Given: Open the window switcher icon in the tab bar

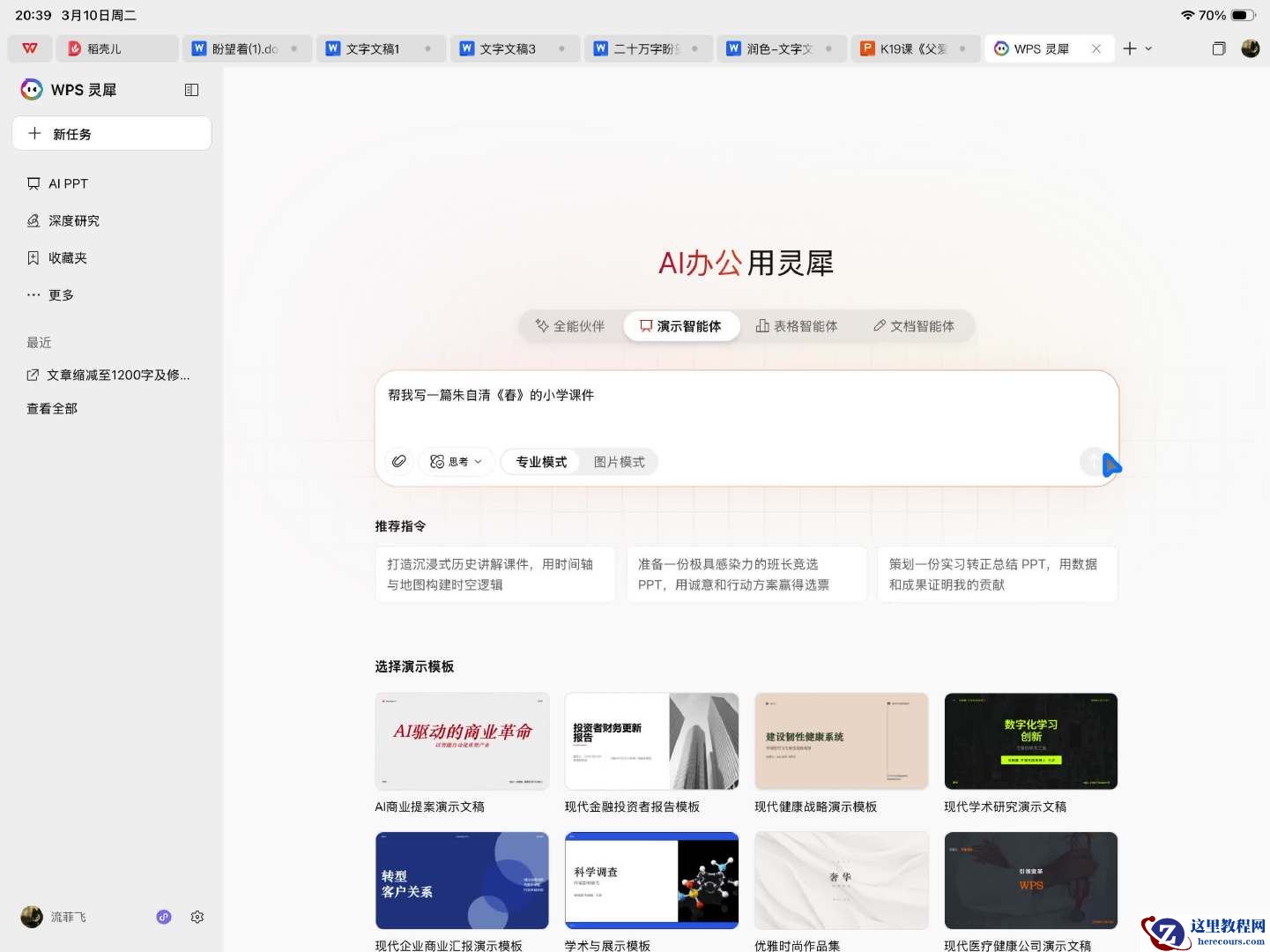Looking at the screenshot, I should coord(1218,48).
